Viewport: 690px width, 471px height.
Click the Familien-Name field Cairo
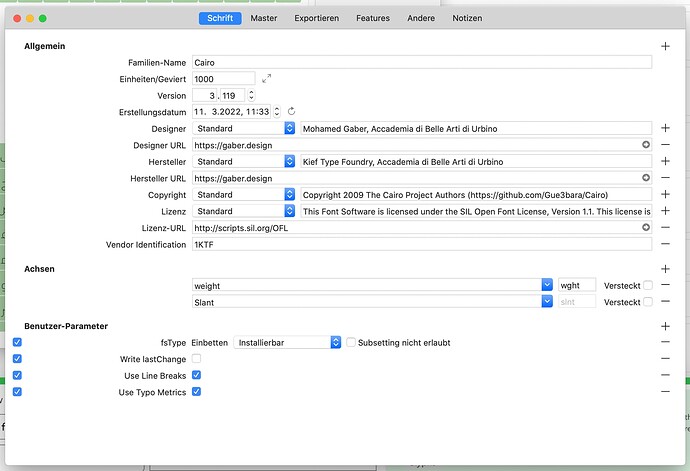coord(422,62)
